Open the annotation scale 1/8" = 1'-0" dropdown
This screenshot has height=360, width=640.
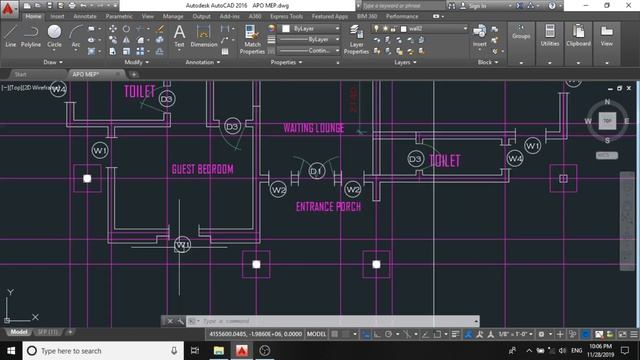(x=516, y=334)
